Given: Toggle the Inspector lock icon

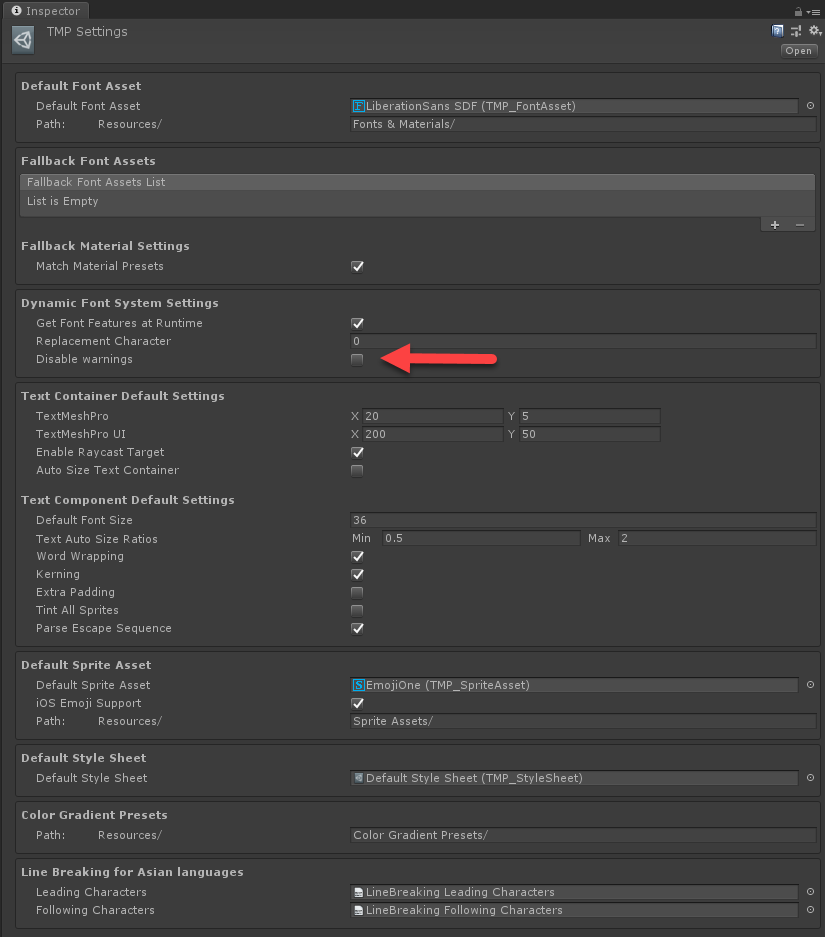Looking at the screenshot, I should point(799,11).
